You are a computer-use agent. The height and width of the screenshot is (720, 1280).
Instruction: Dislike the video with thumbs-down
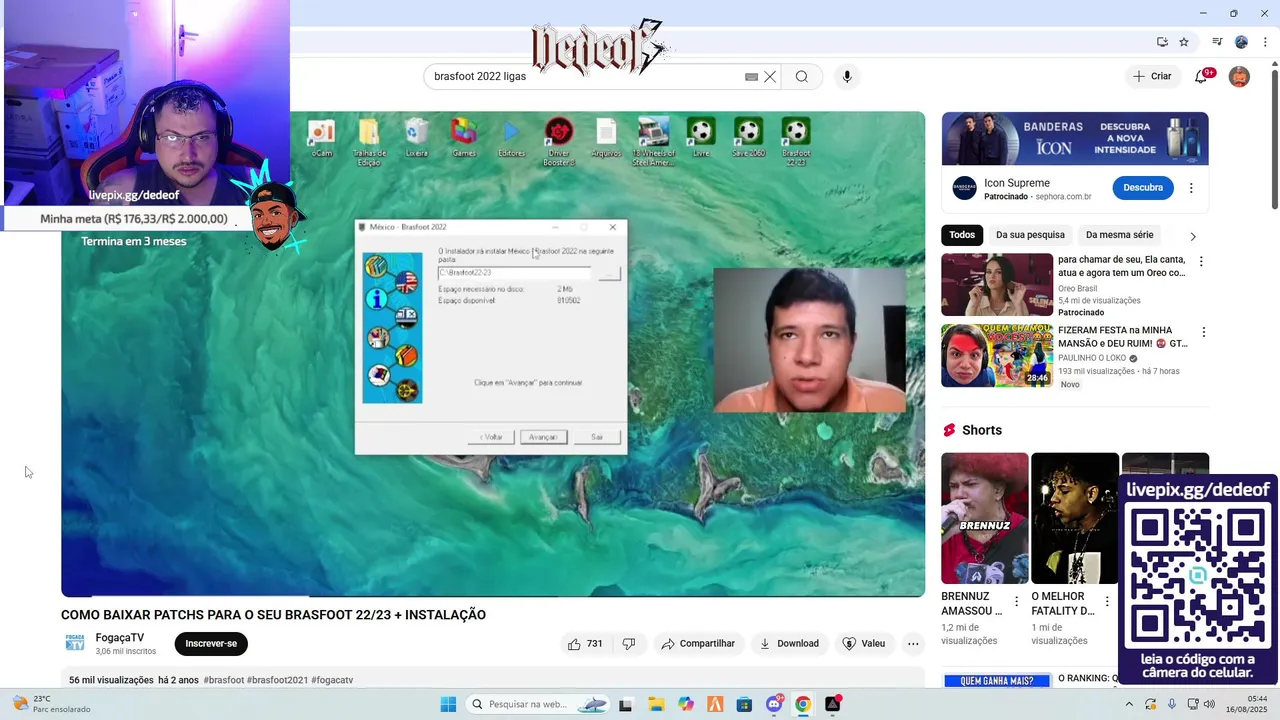629,644
